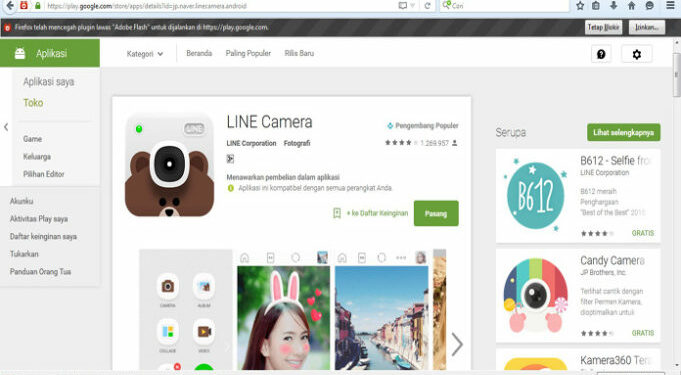Image resolution: width=681 pixels, height=375 pixels.
Task: Click the Cari search field
Action: tap(504, 6)
